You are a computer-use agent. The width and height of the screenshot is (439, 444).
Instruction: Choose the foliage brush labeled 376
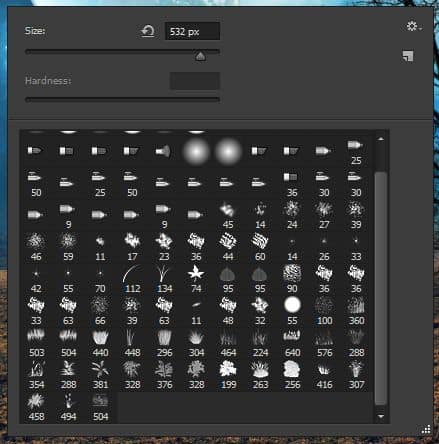click(164, 375)
